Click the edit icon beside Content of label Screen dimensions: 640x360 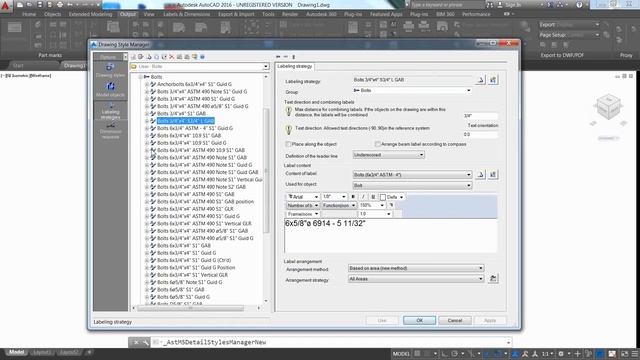pos(480,174)
